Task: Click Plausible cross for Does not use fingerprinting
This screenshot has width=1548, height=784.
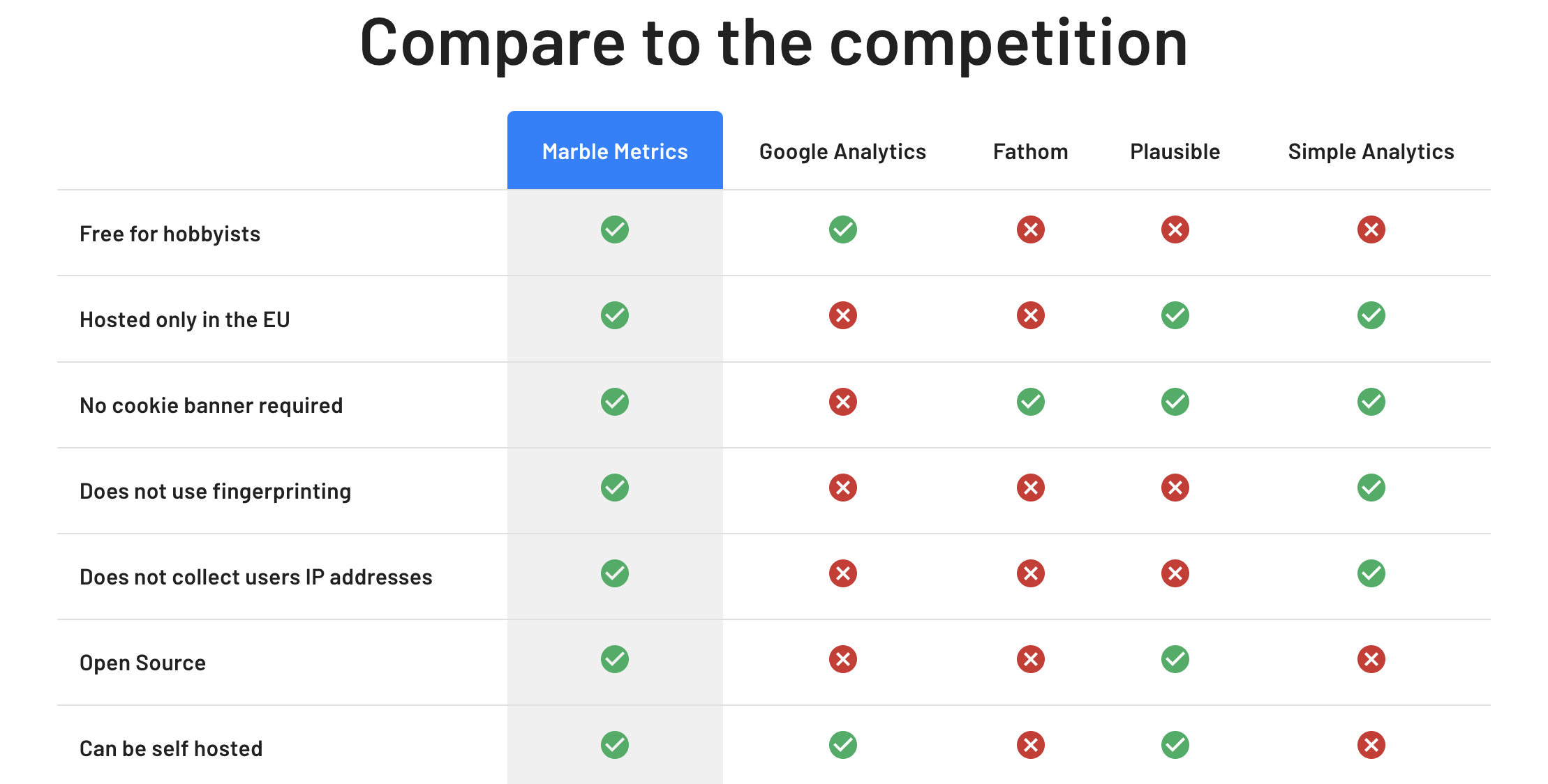Action: click(1175, 488)
